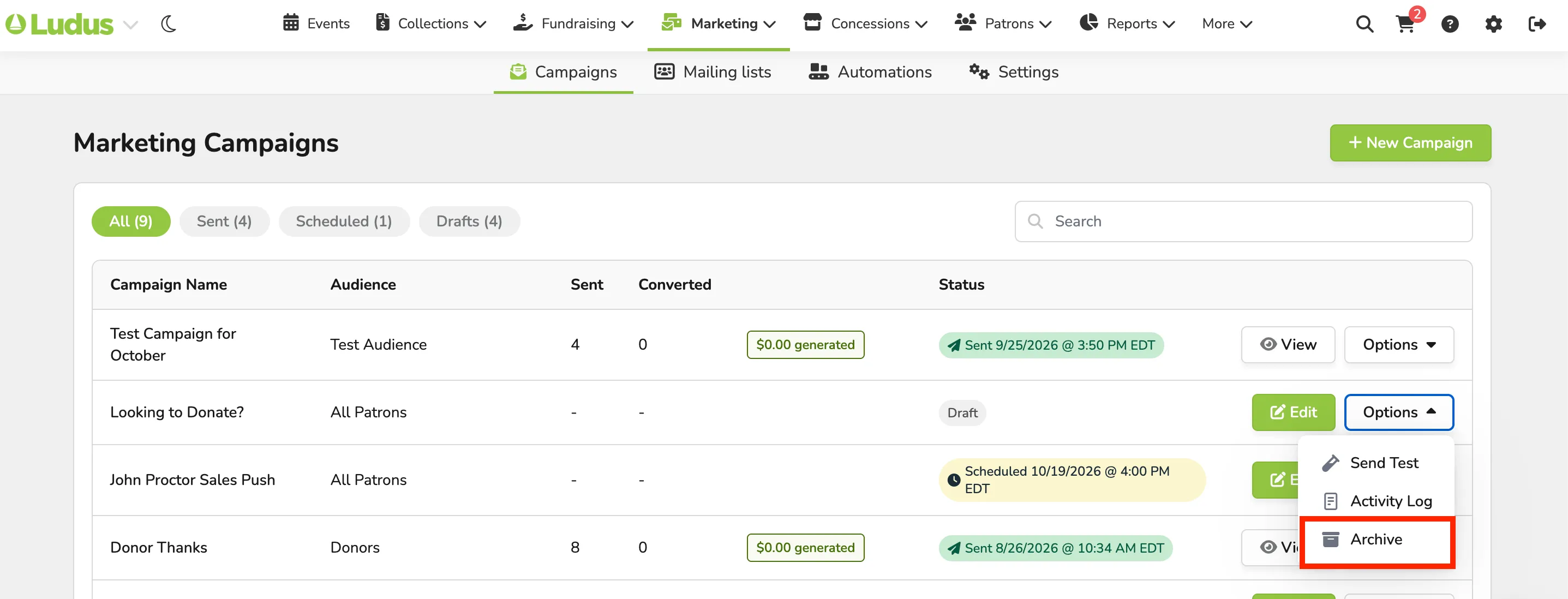Filter campaigns by Scheduled (1)
Screen dimensions: 1568x599
coord(344,221)
